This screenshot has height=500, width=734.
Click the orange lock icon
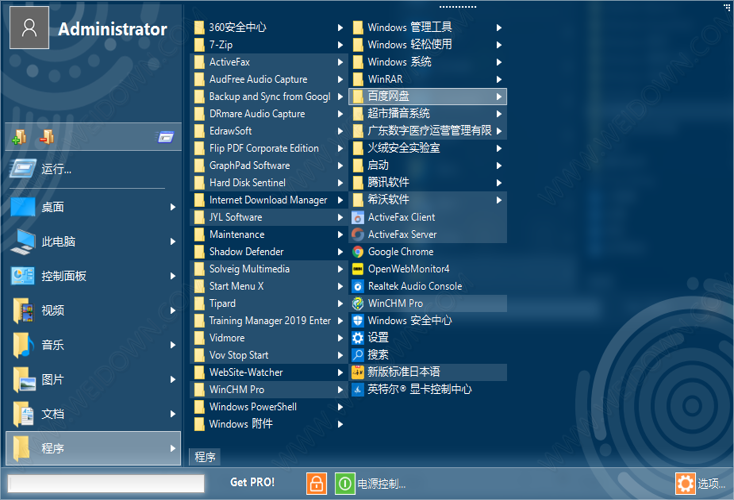316,483
